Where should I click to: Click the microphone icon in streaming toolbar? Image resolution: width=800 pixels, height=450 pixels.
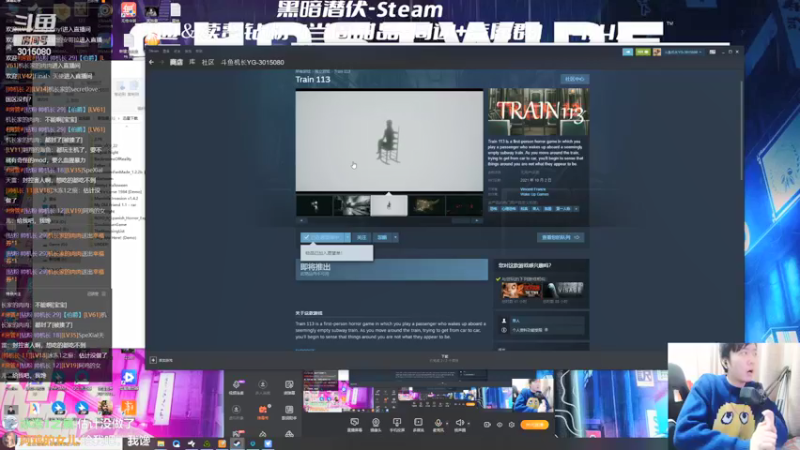pos(438,424)
